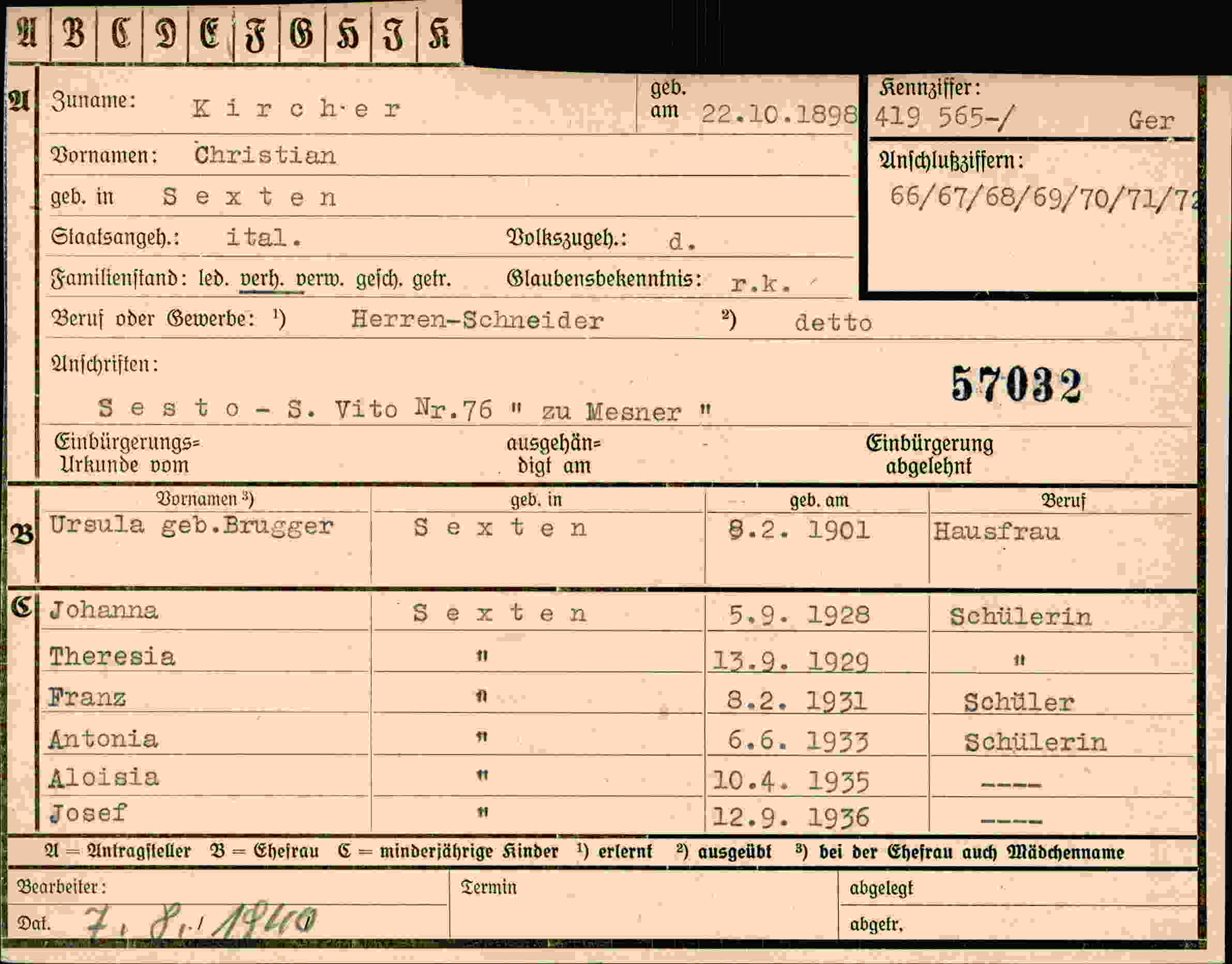Click the birth date '8.2. 1931'
1232x964 pixels.
(797, 701)
